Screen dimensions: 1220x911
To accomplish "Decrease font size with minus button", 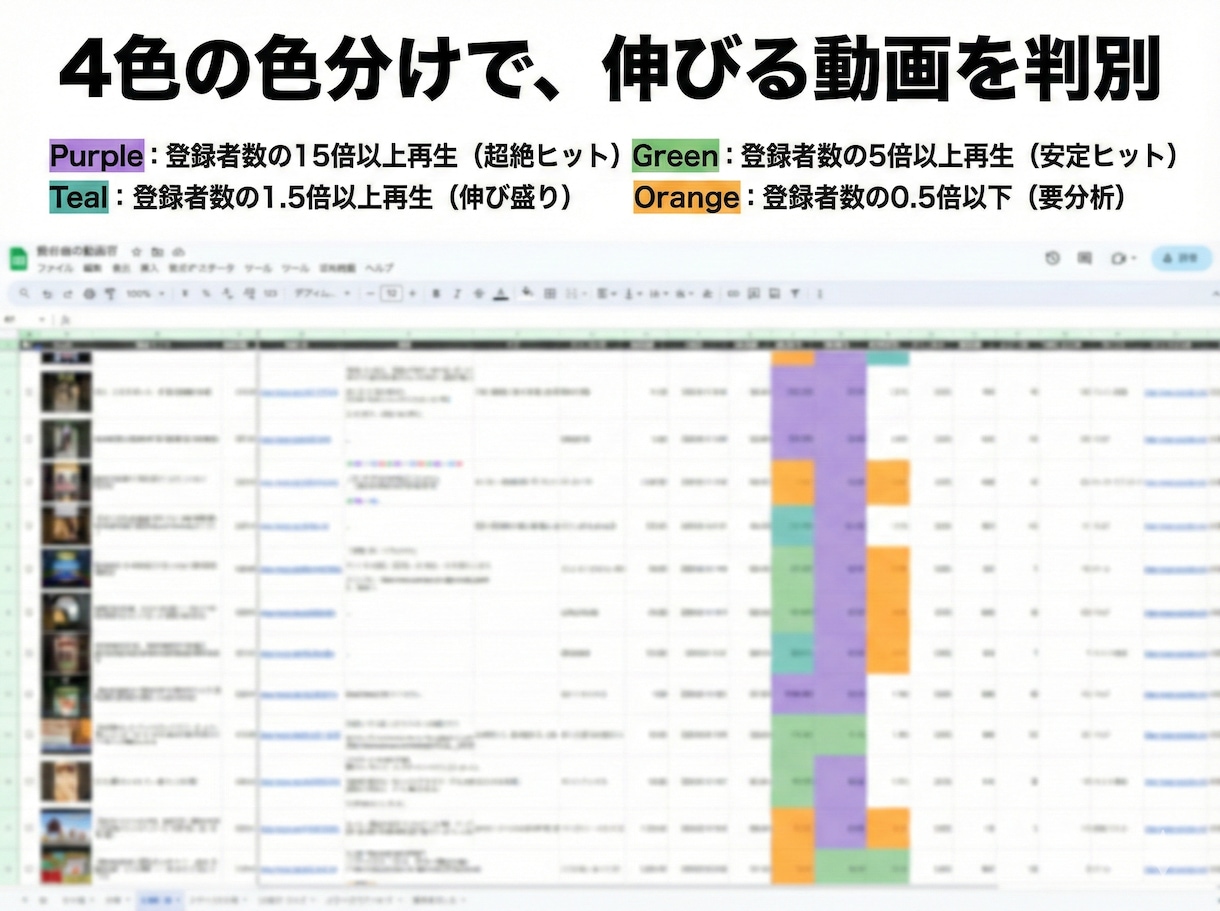I will [x=370, y=293].
